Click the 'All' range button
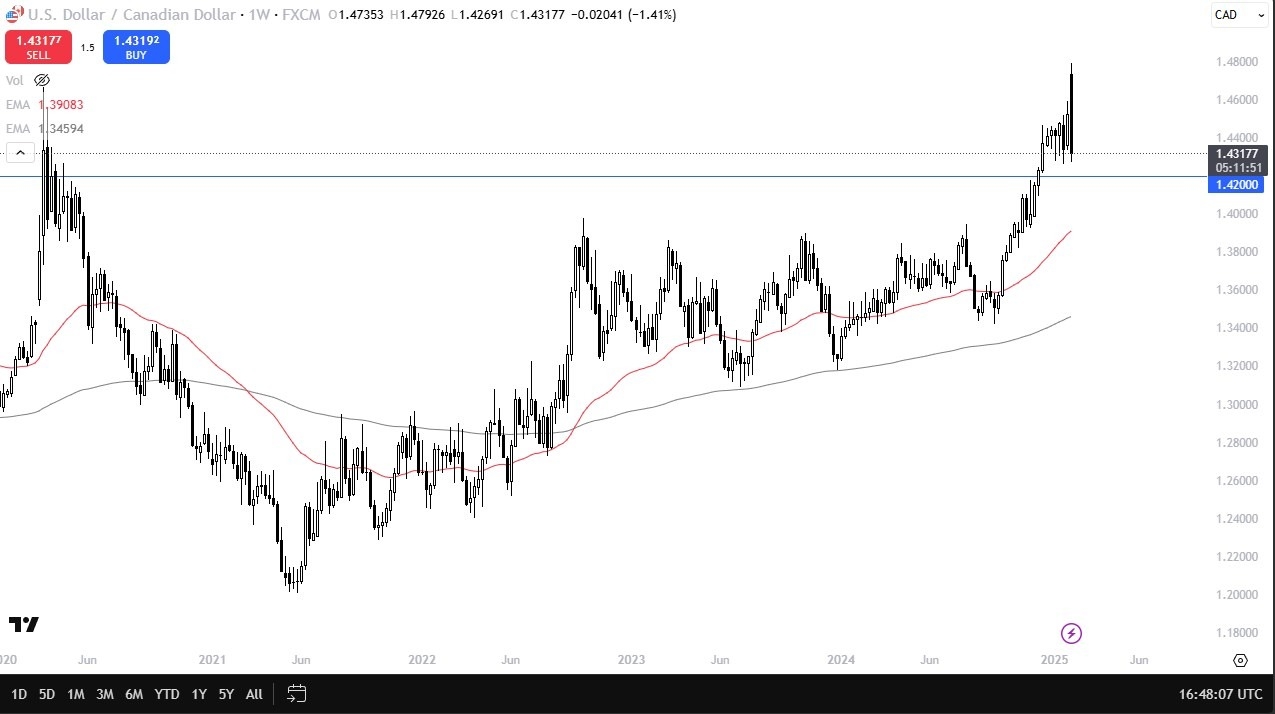This screenshot has width=1275, height=714. pyautogui.click(x=253, y=693)
